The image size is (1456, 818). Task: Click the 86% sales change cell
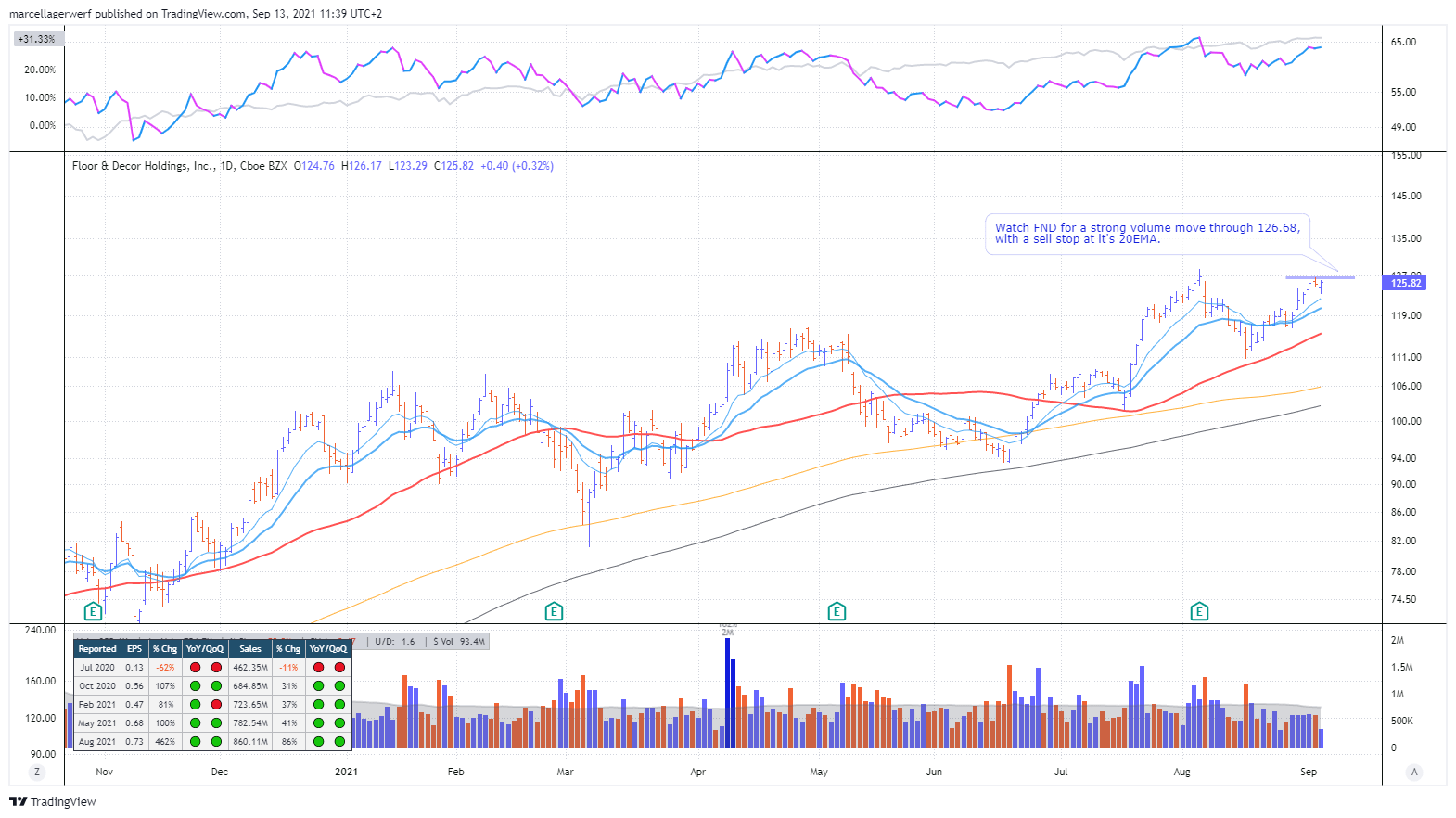(x=289, y=741)
